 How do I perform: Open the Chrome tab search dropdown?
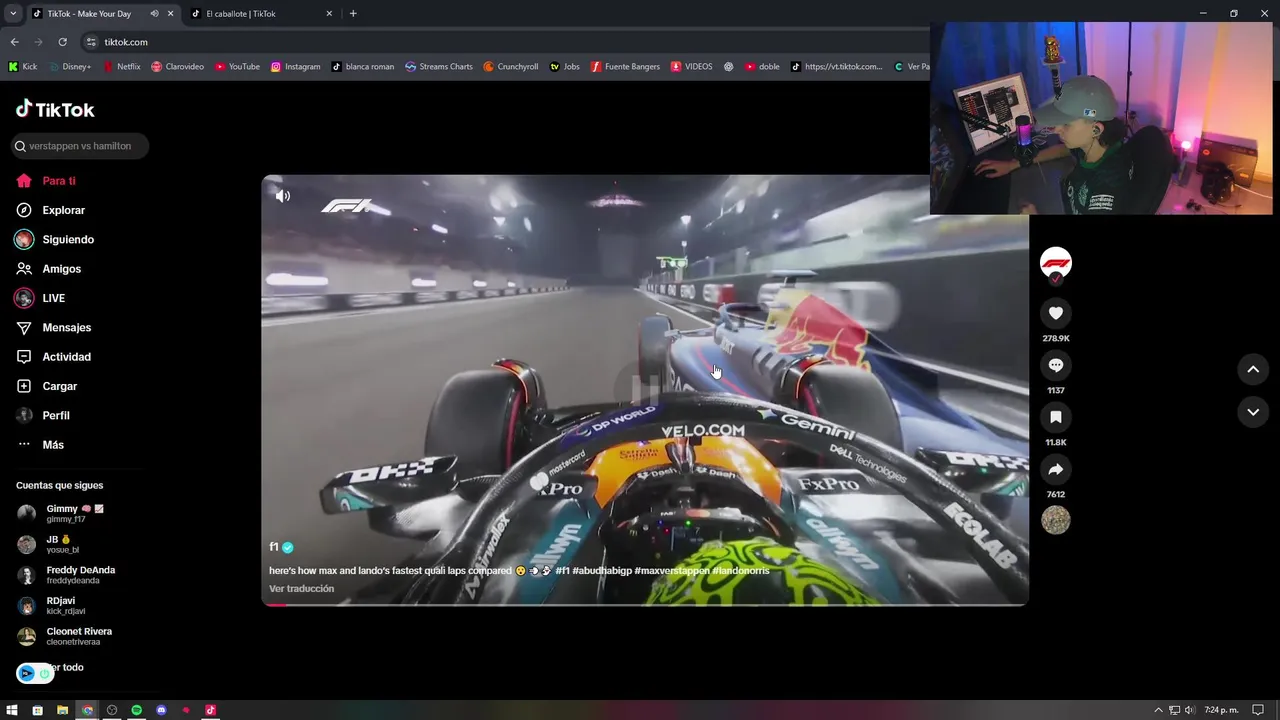tap(12, 14)
